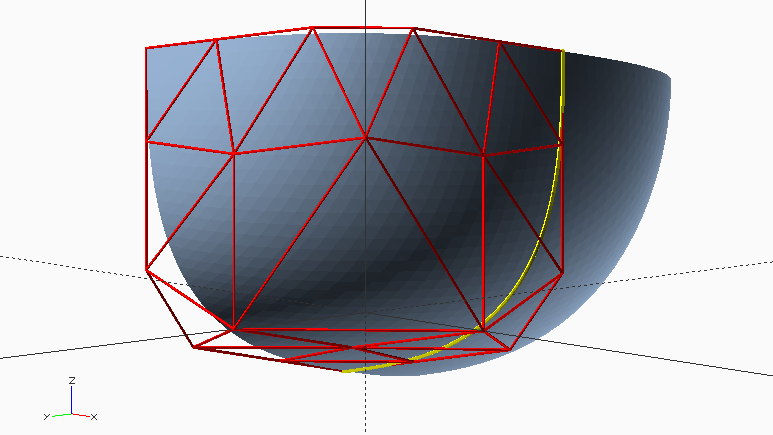This screenshot has height=435, width=773.
Task: Click the vertical axis line above the model
Action: point(366,14)
